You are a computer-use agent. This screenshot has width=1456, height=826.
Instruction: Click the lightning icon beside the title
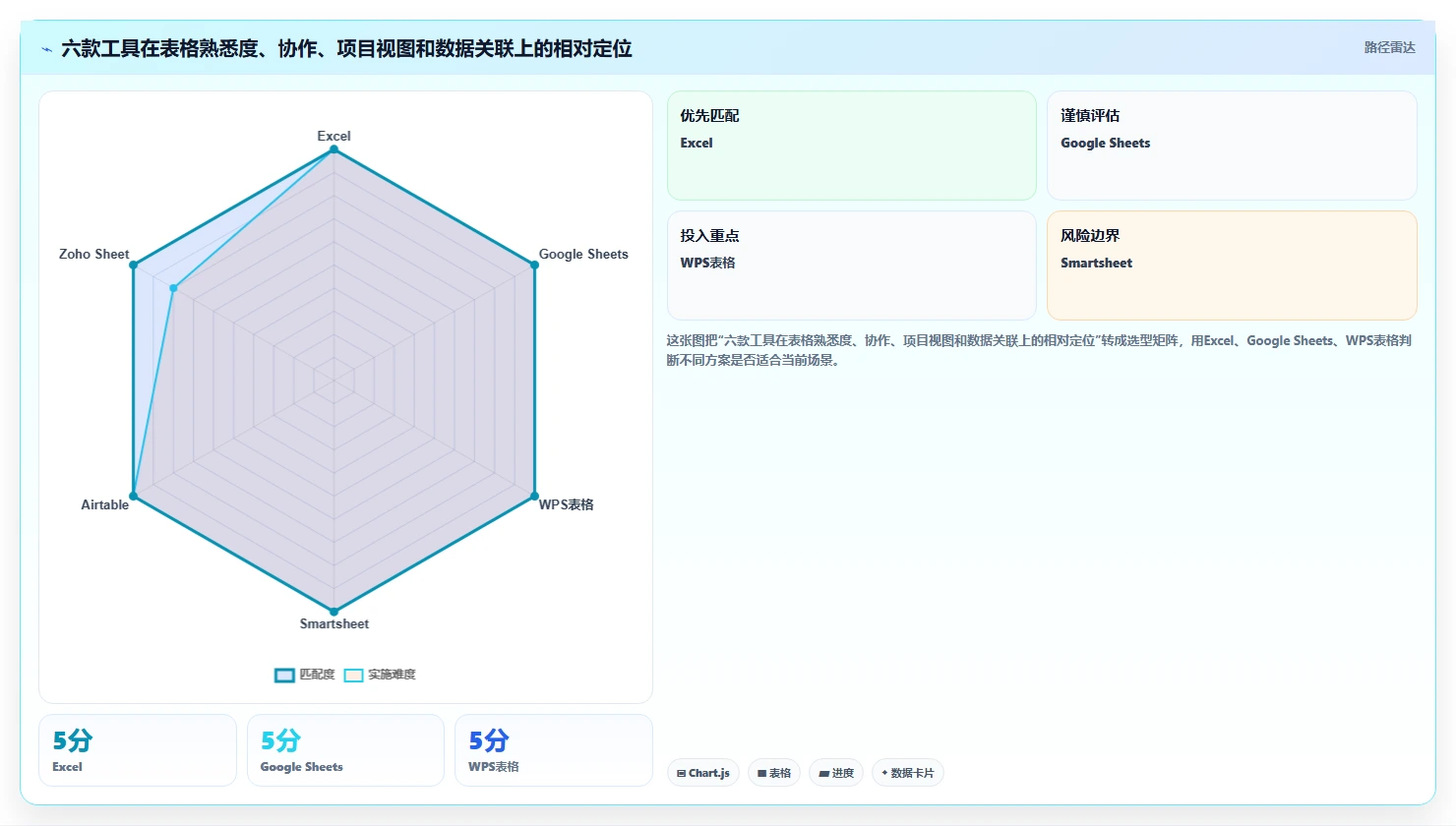click(x=46, y=49)
